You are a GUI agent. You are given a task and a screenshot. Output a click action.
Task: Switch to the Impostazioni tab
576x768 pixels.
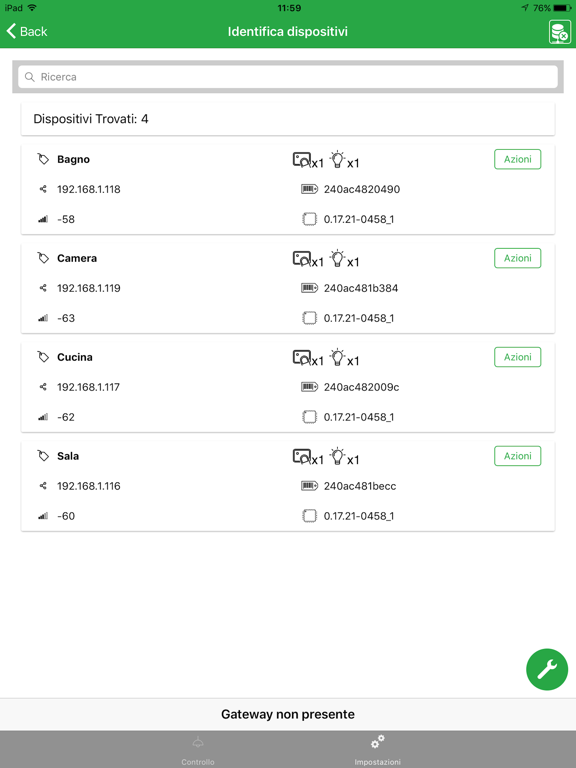coord(378,750)
